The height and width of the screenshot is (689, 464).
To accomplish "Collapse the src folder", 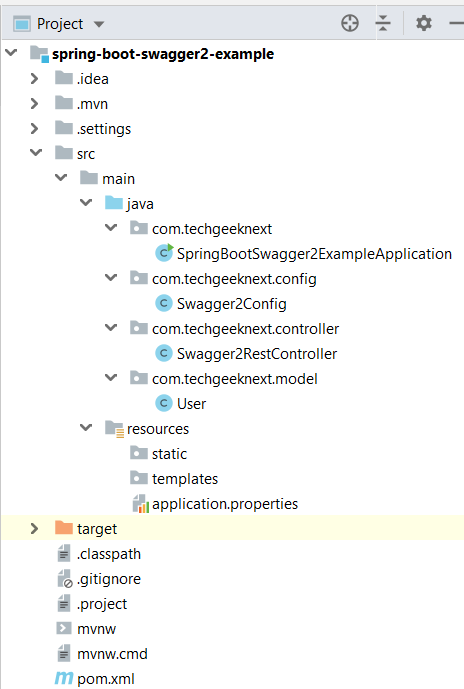I will 36,153.
